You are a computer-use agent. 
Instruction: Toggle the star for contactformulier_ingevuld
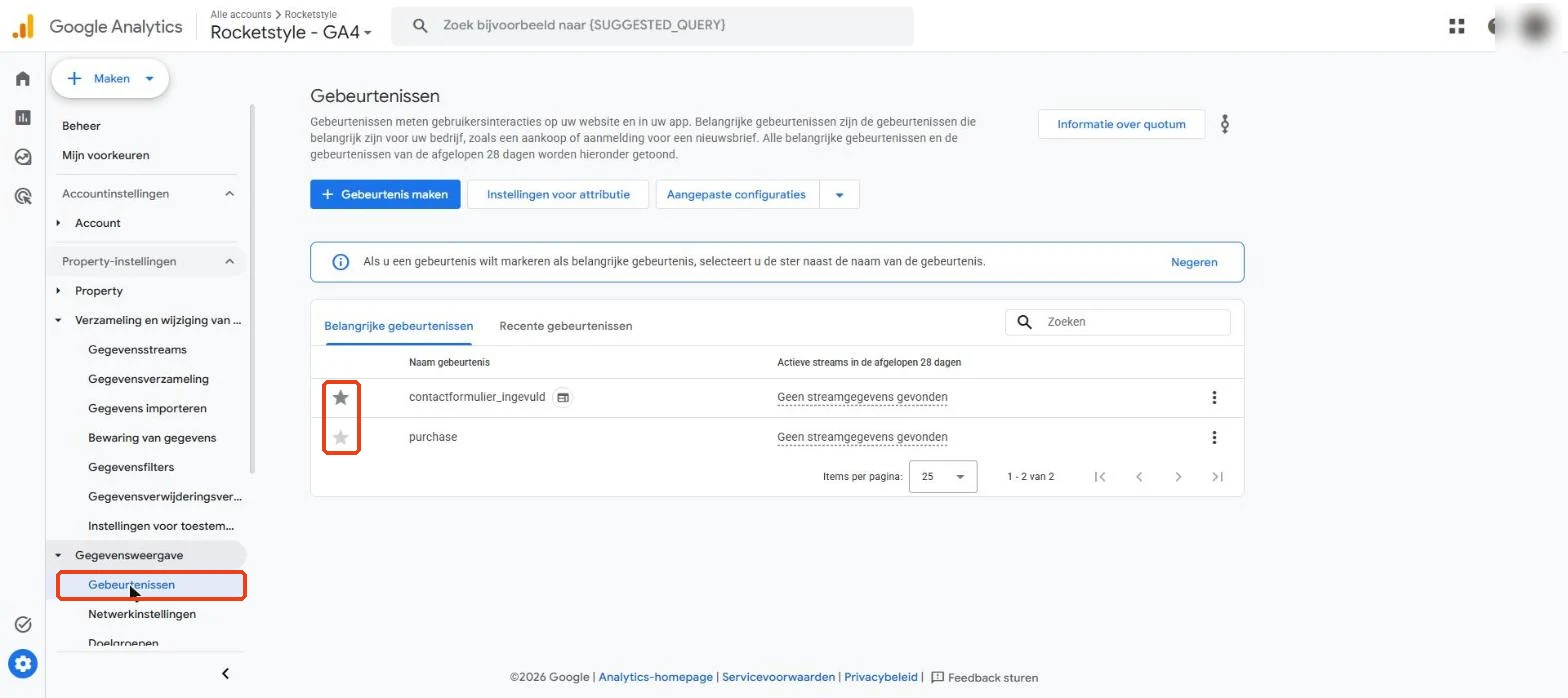[341, 397]
